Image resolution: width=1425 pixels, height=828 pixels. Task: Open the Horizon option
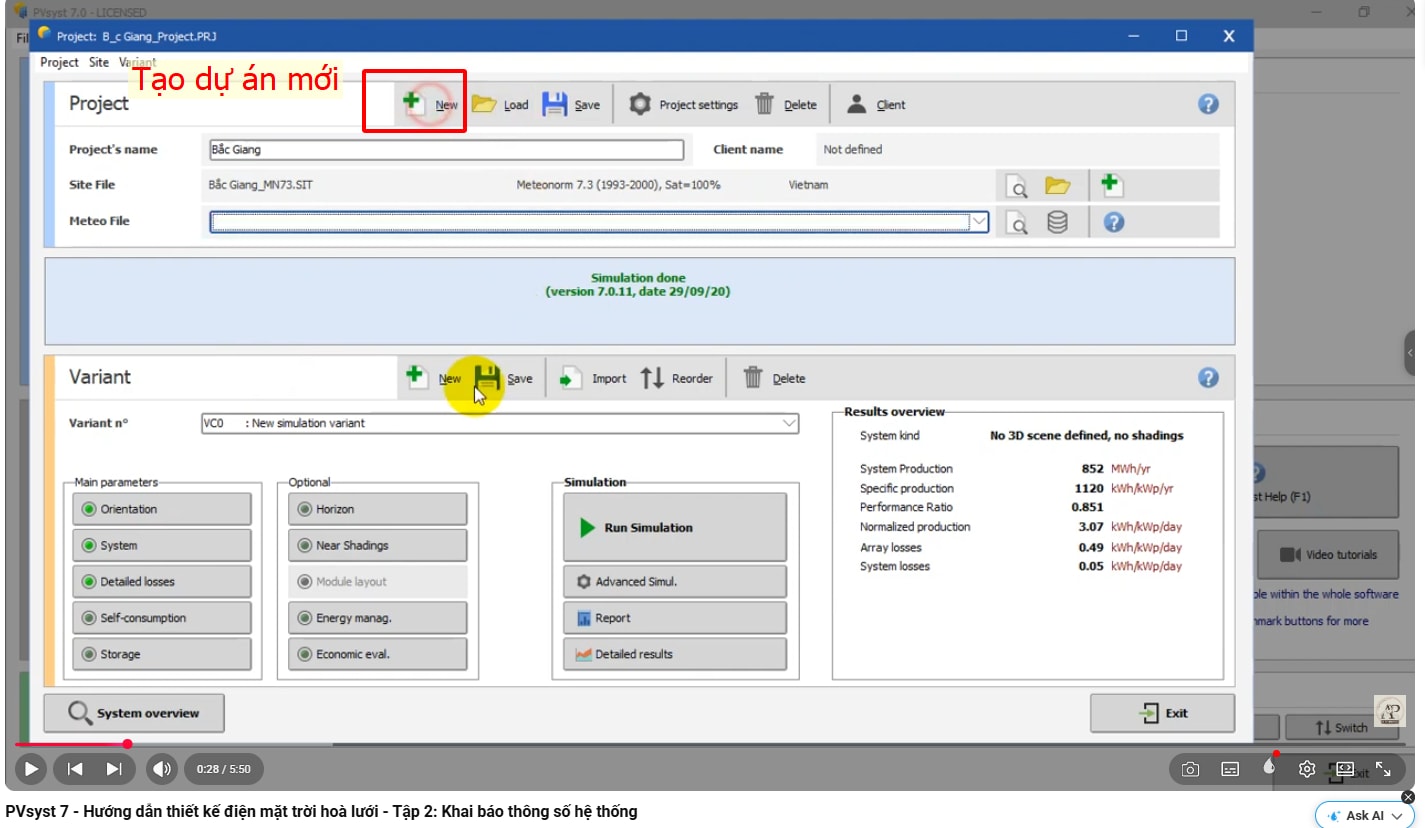(378, 509)
